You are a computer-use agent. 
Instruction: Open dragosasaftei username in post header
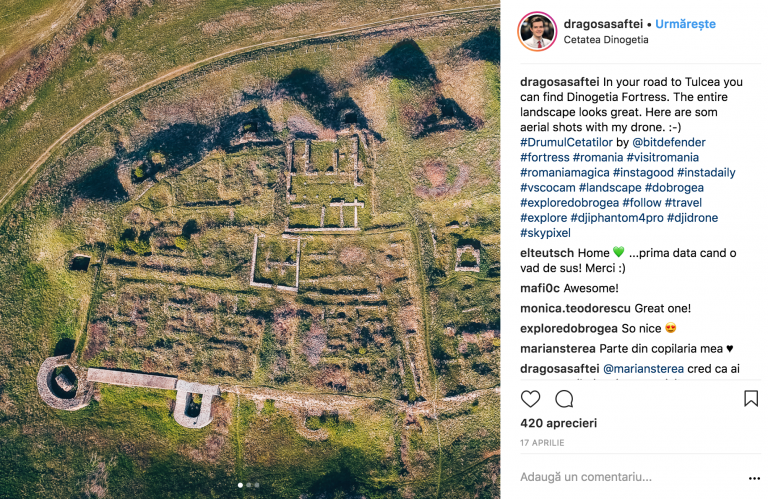click(x=603, y=24)
